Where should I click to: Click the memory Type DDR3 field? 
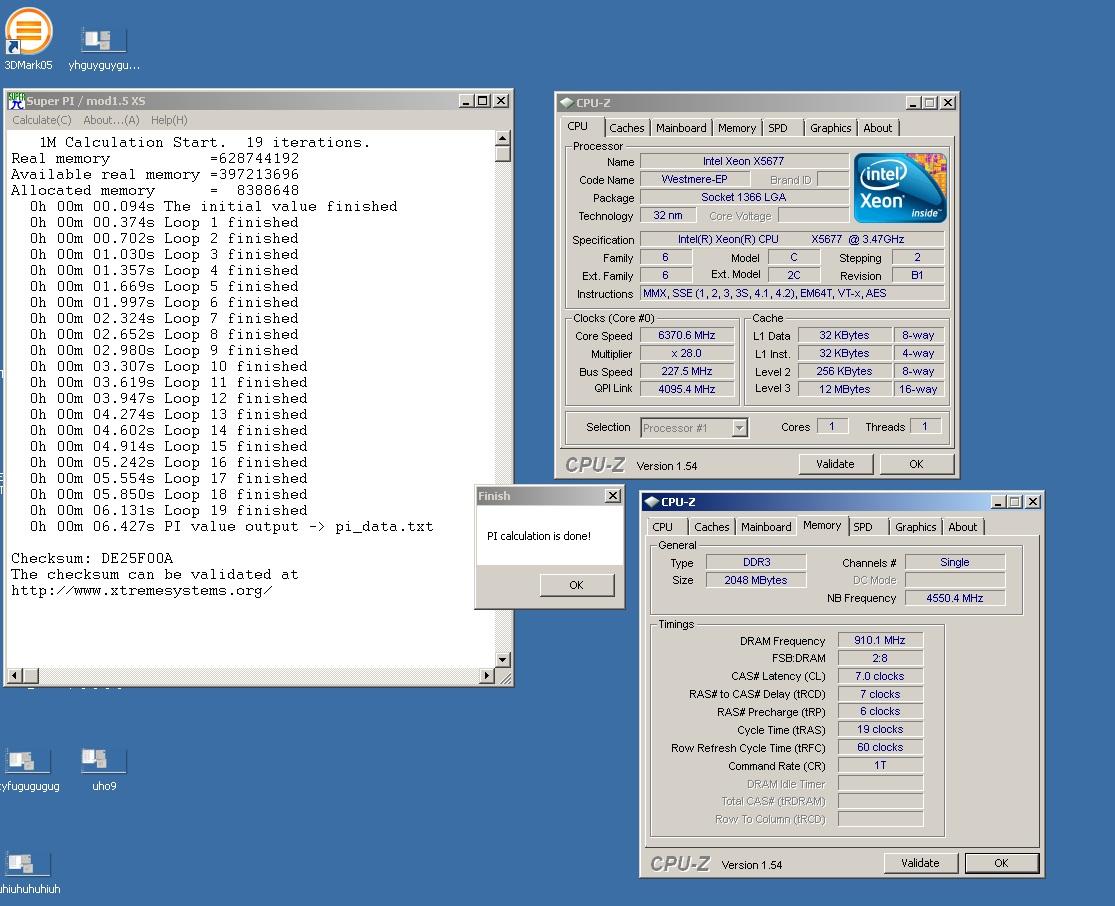coord(756,562)
